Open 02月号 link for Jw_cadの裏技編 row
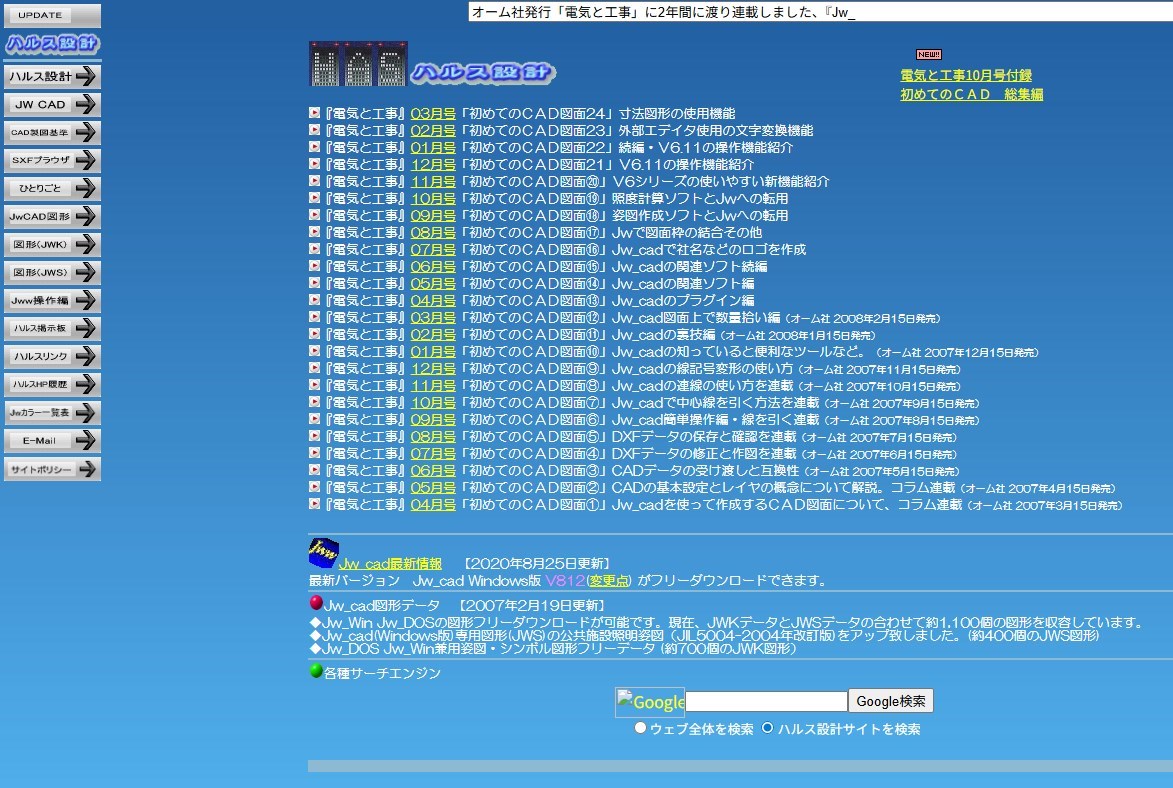1173x788 pixels. click(433, 335)
